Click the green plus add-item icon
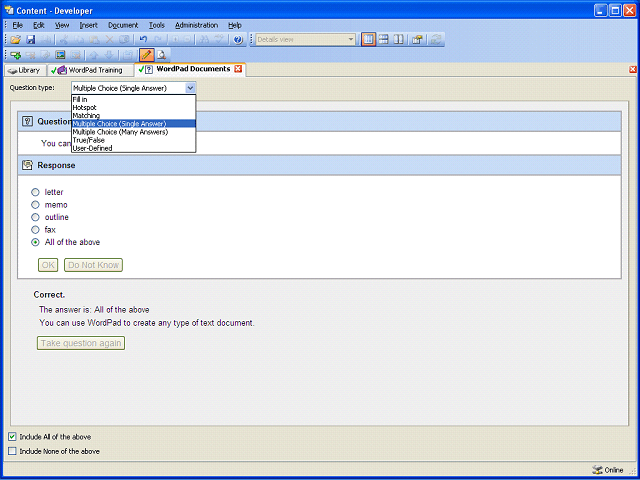This screenshot has width=640, height=480. click(16, 55)
